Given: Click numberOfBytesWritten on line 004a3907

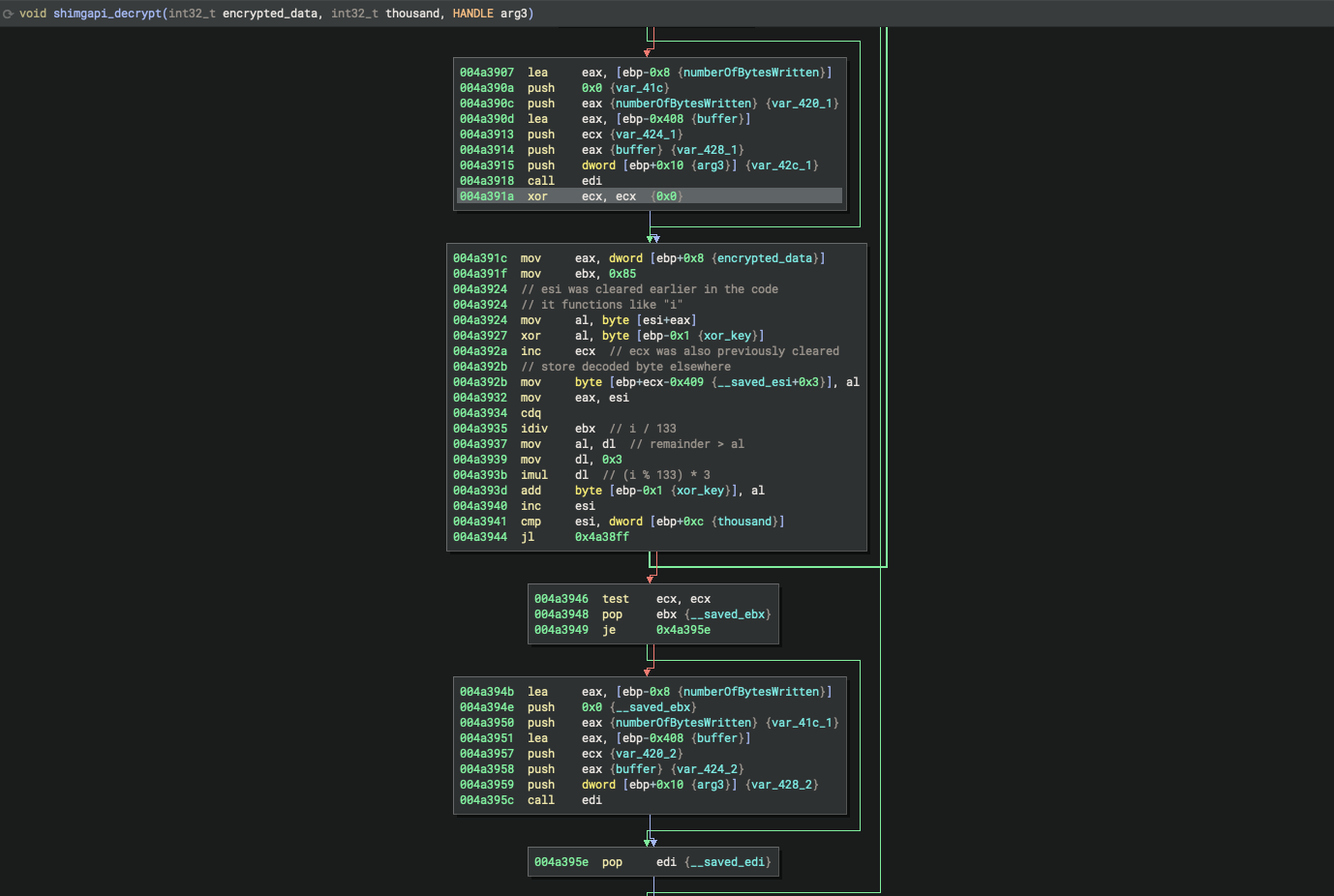Looking at the screenshot, I should point(752,73).
